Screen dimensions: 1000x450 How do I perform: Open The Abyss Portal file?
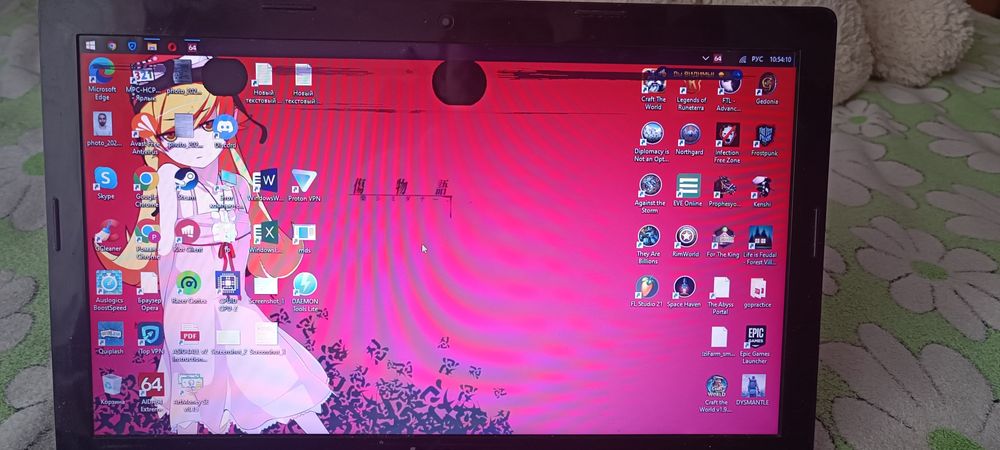click(x=721, y=296)
